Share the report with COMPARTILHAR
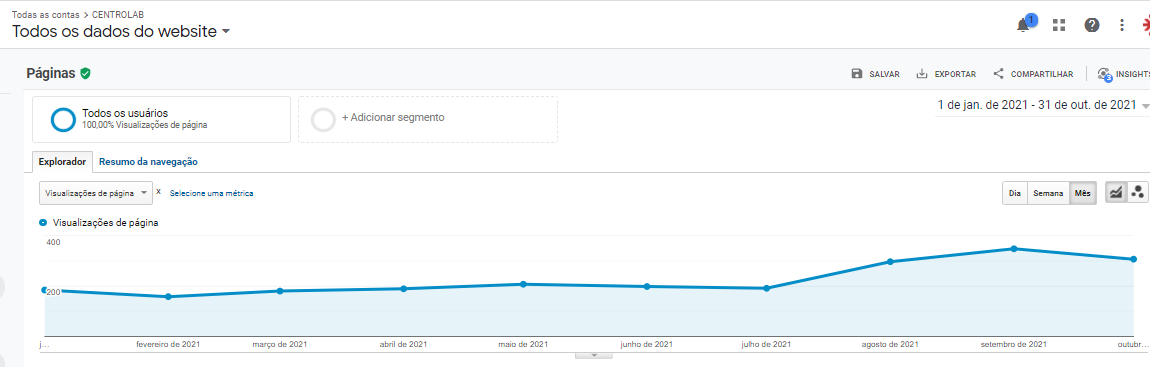1150x367 pixels. (1033, 74)
